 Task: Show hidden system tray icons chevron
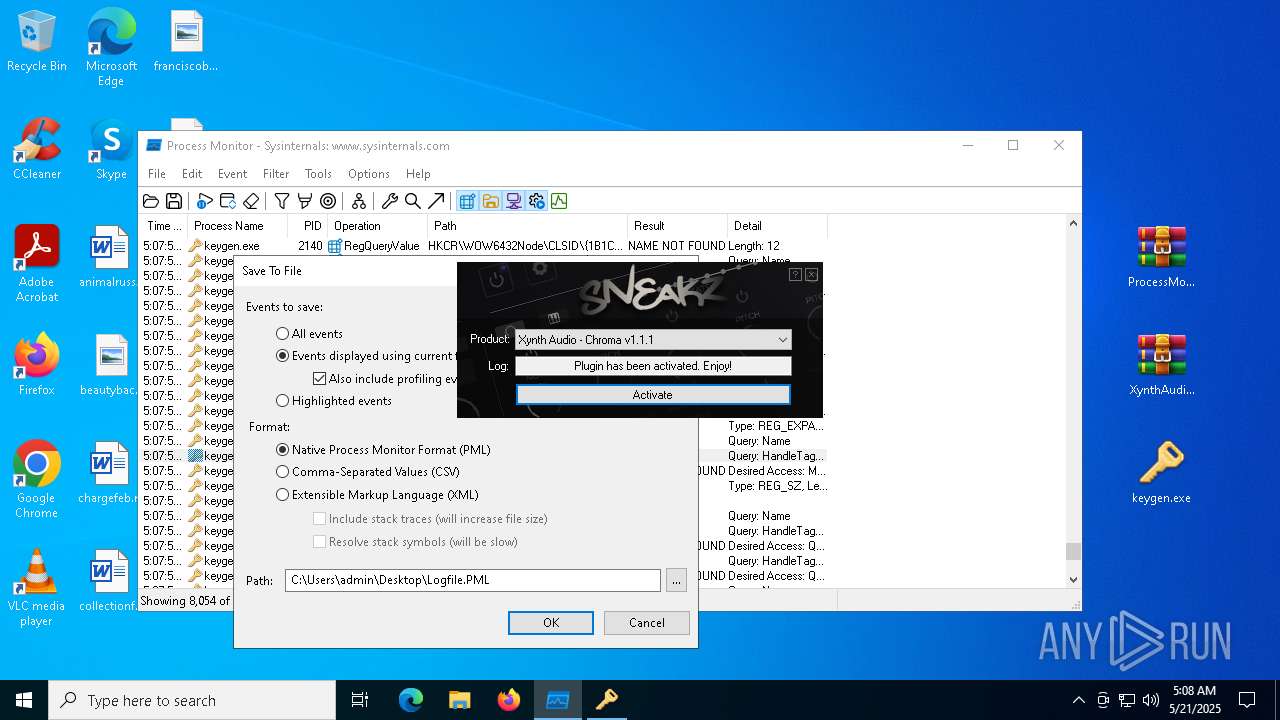pyautogui.click(x=1078, y=700)
